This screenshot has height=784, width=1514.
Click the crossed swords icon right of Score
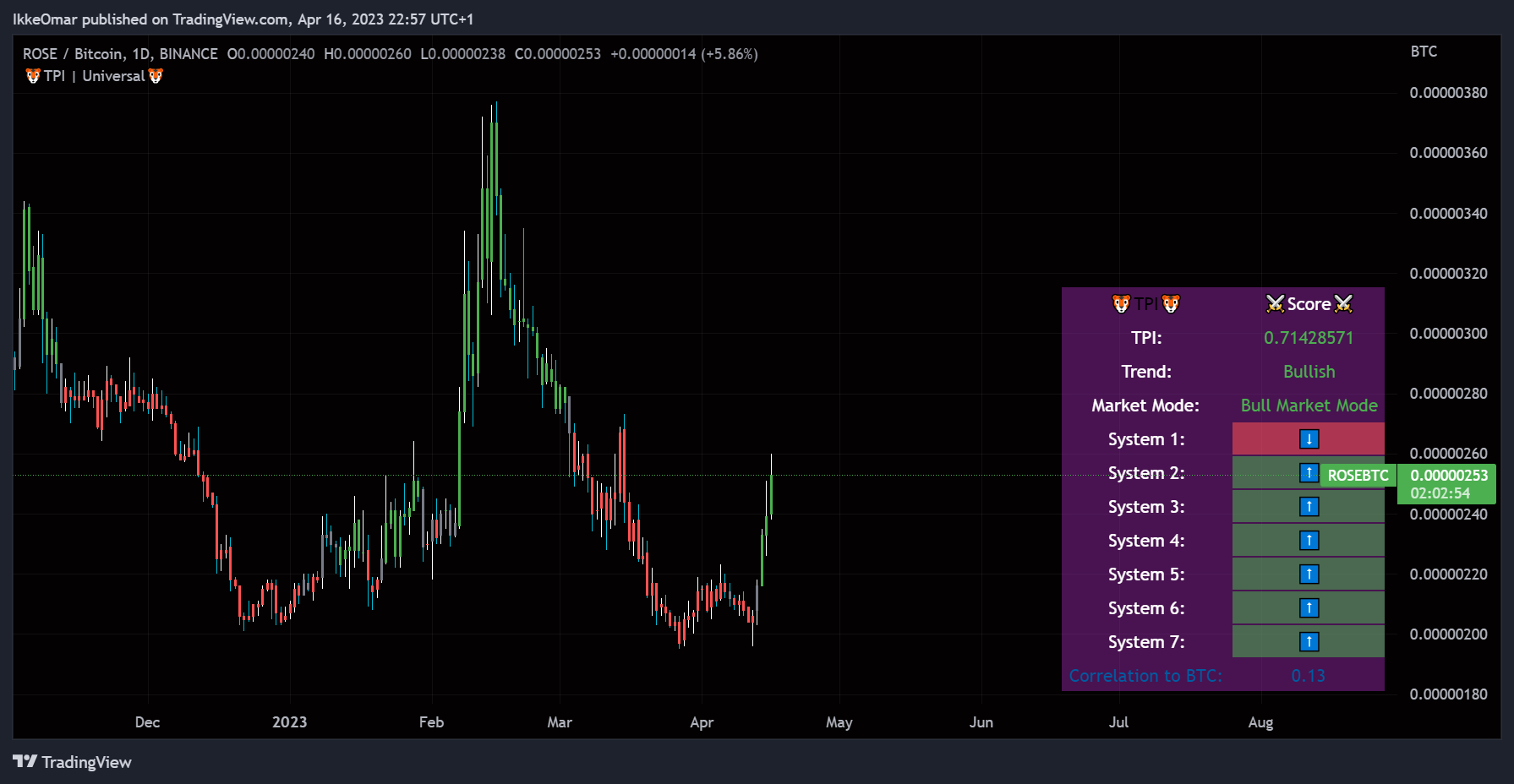[x=1343, y=303]
